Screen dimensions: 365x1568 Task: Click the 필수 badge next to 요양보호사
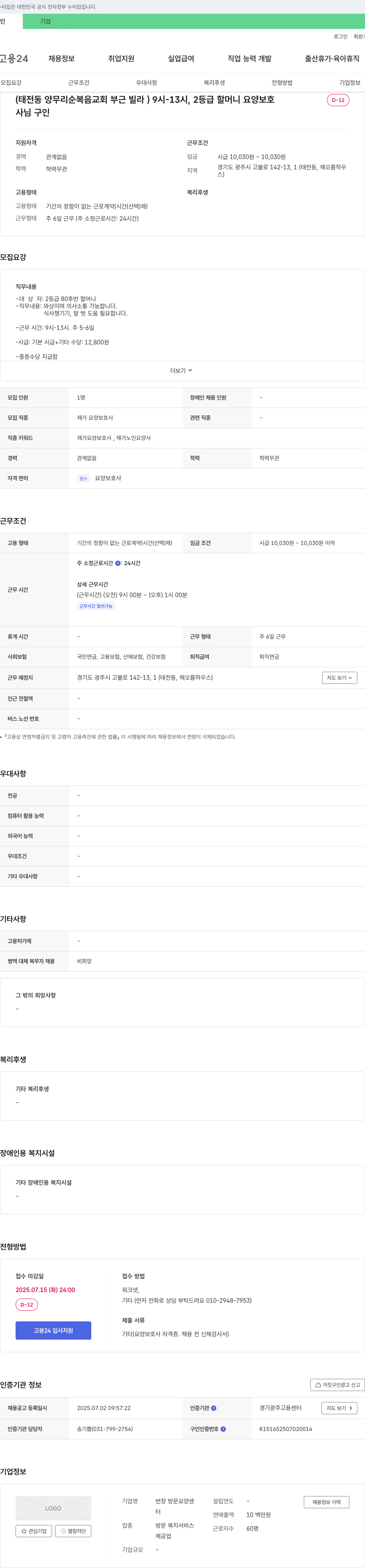[x=83, y=478]
